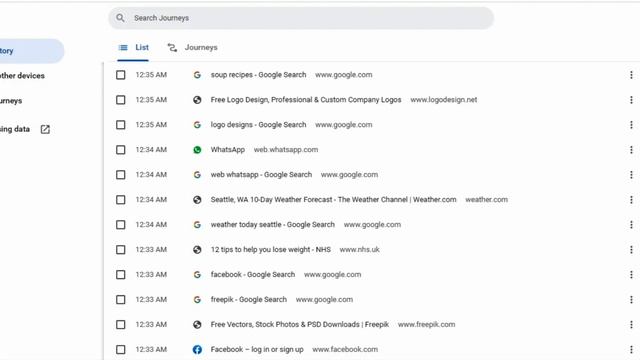Open logo designs - Google Search link
640x360 pixels.
(258, 125)
